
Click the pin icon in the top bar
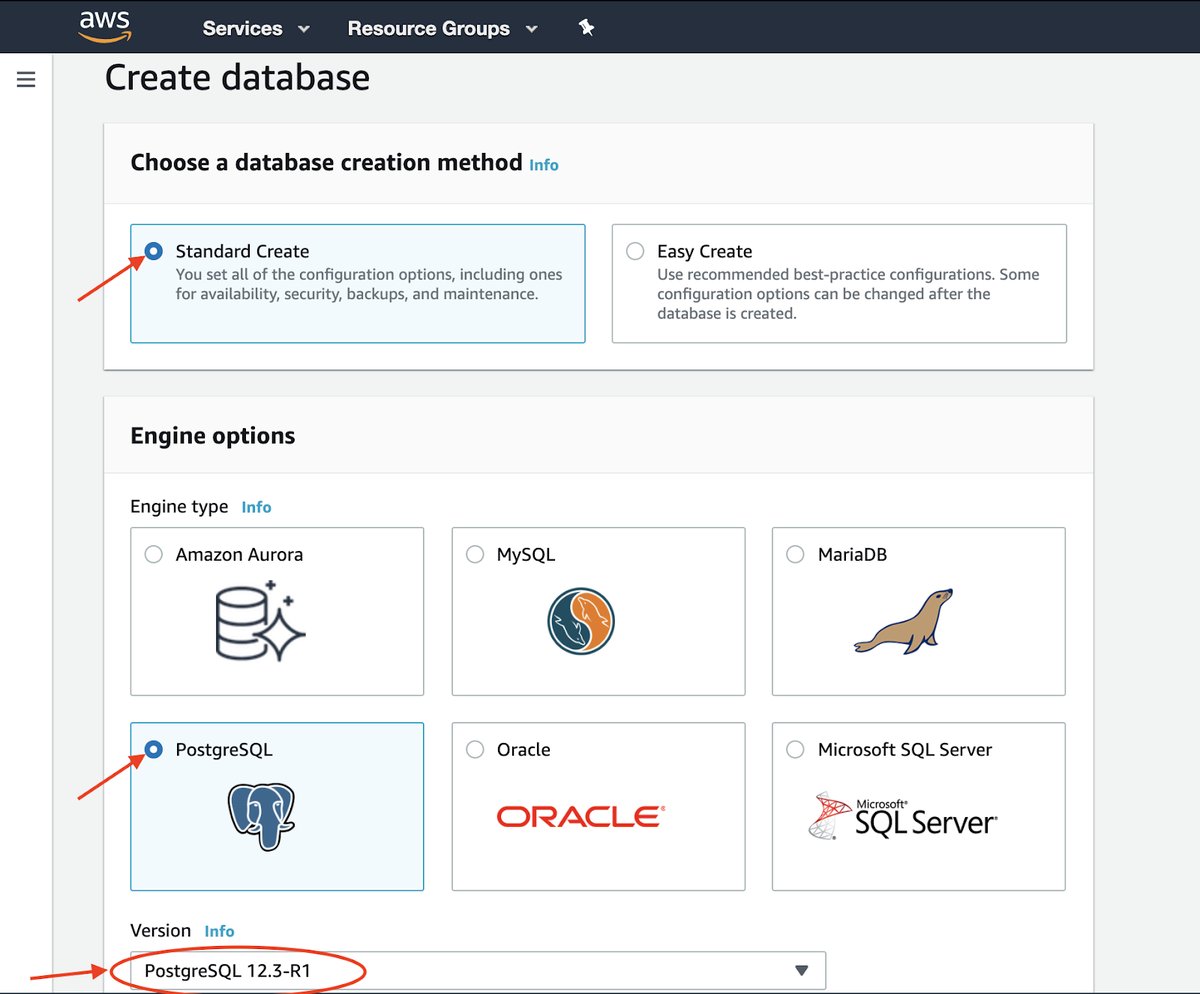[x=585, y=28]
